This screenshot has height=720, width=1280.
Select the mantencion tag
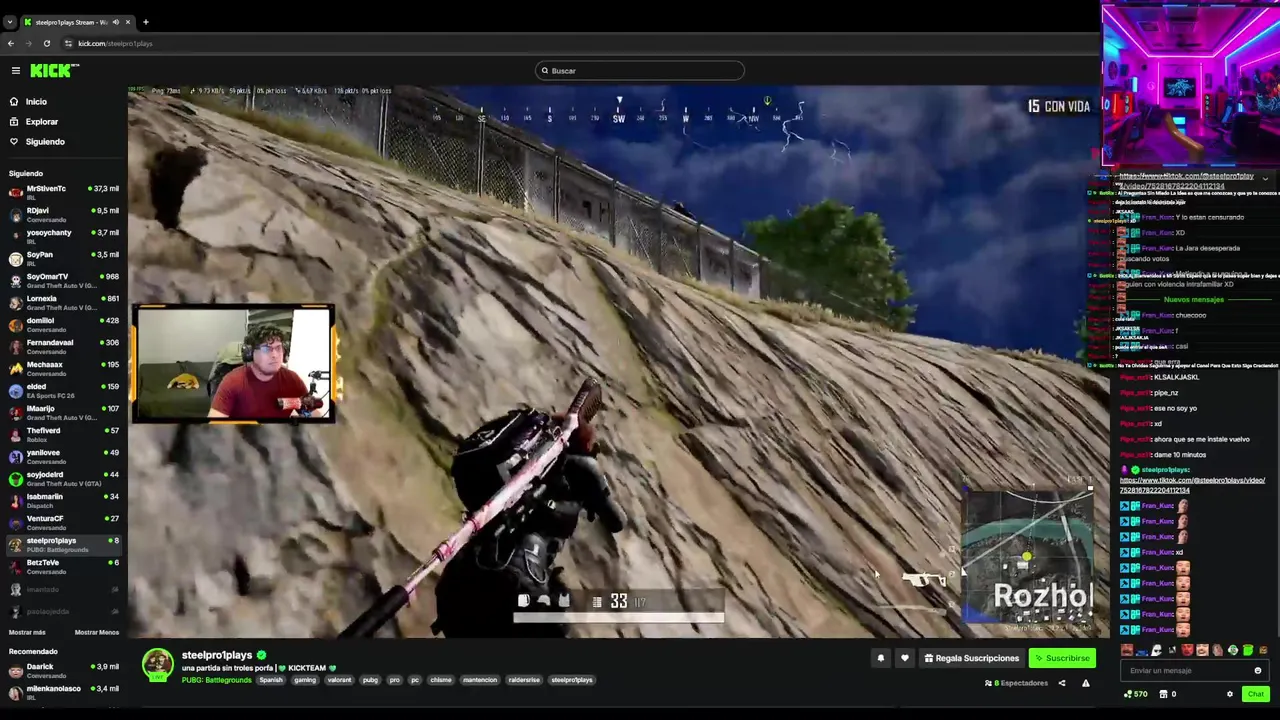[480, 680]
